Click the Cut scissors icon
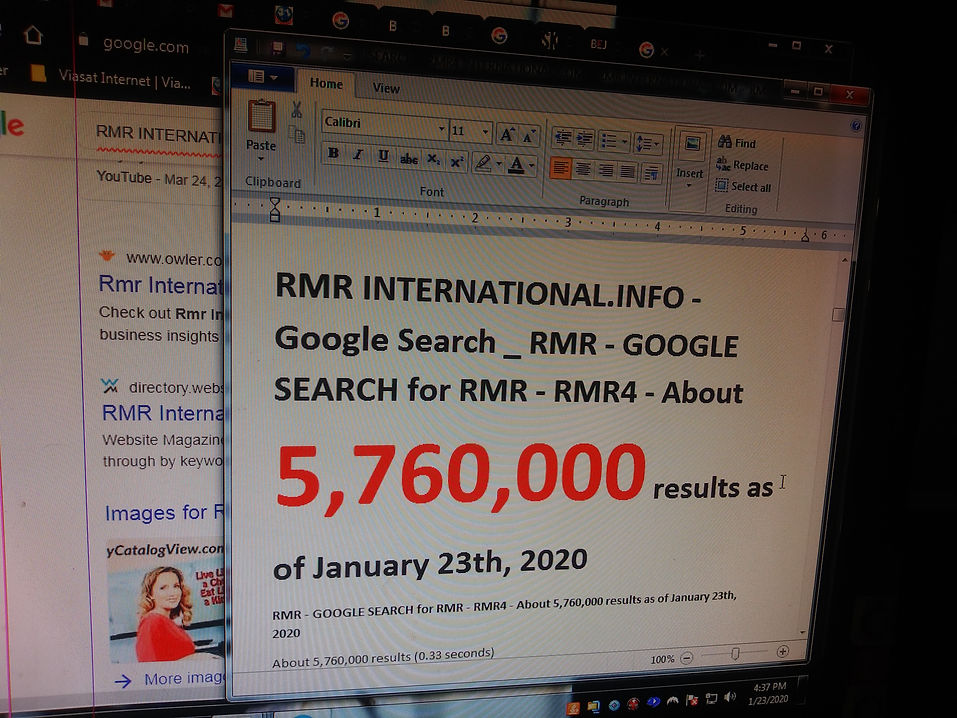957x718 pixels. (x=297, y=110)
